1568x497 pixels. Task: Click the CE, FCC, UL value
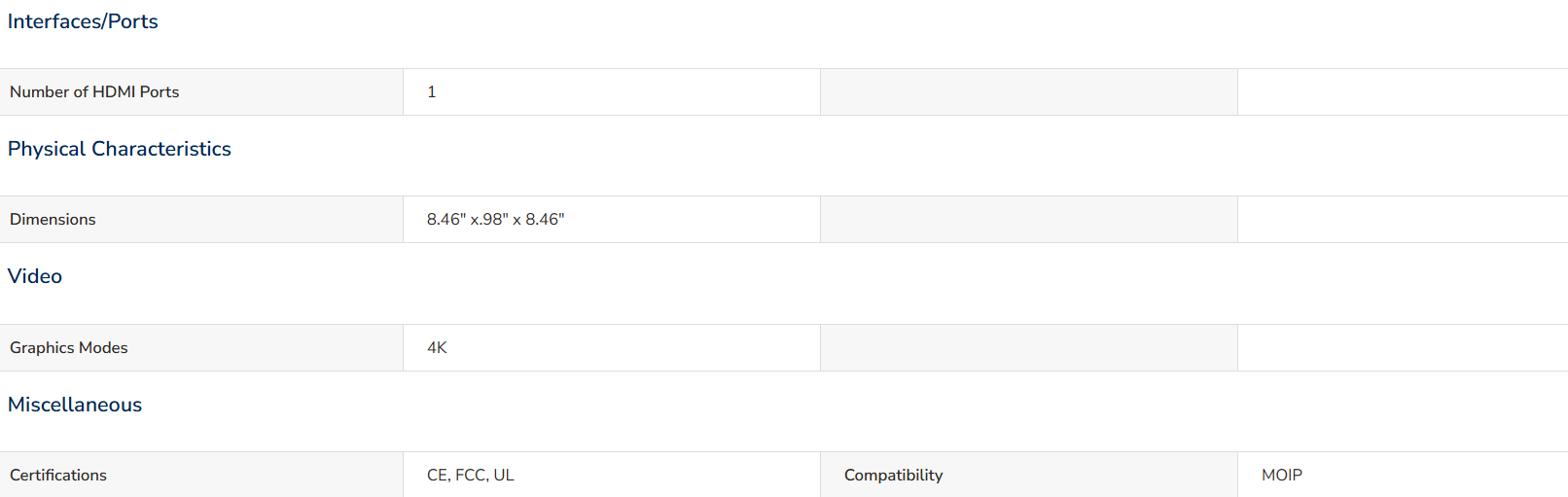tap(470, 476)
